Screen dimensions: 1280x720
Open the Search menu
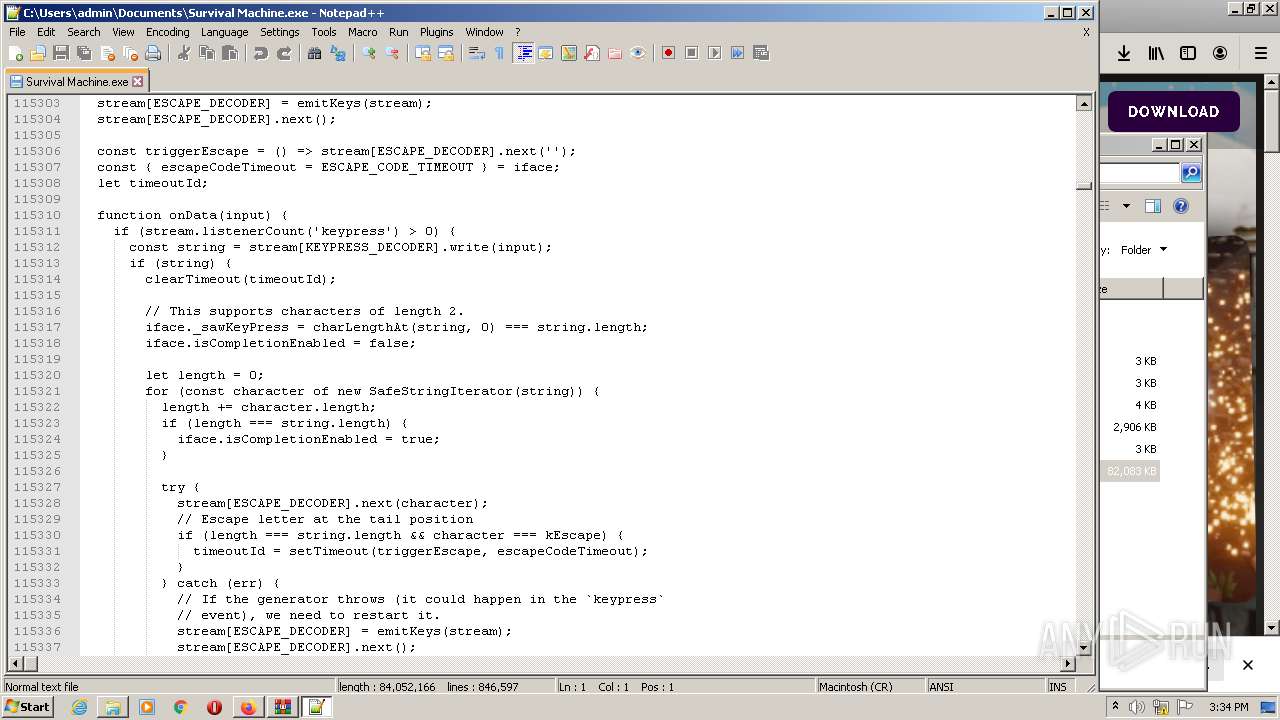(x=83, y=32)
